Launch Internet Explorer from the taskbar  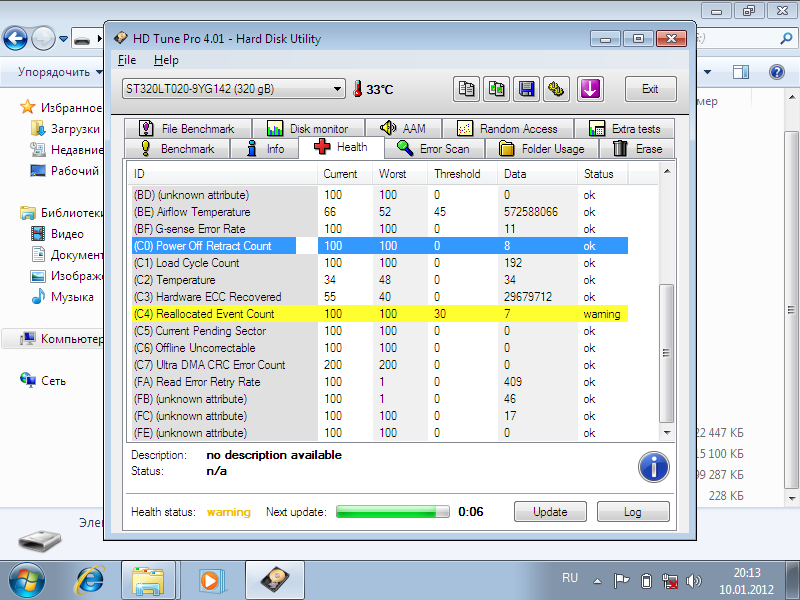click(x=92, y=579)
